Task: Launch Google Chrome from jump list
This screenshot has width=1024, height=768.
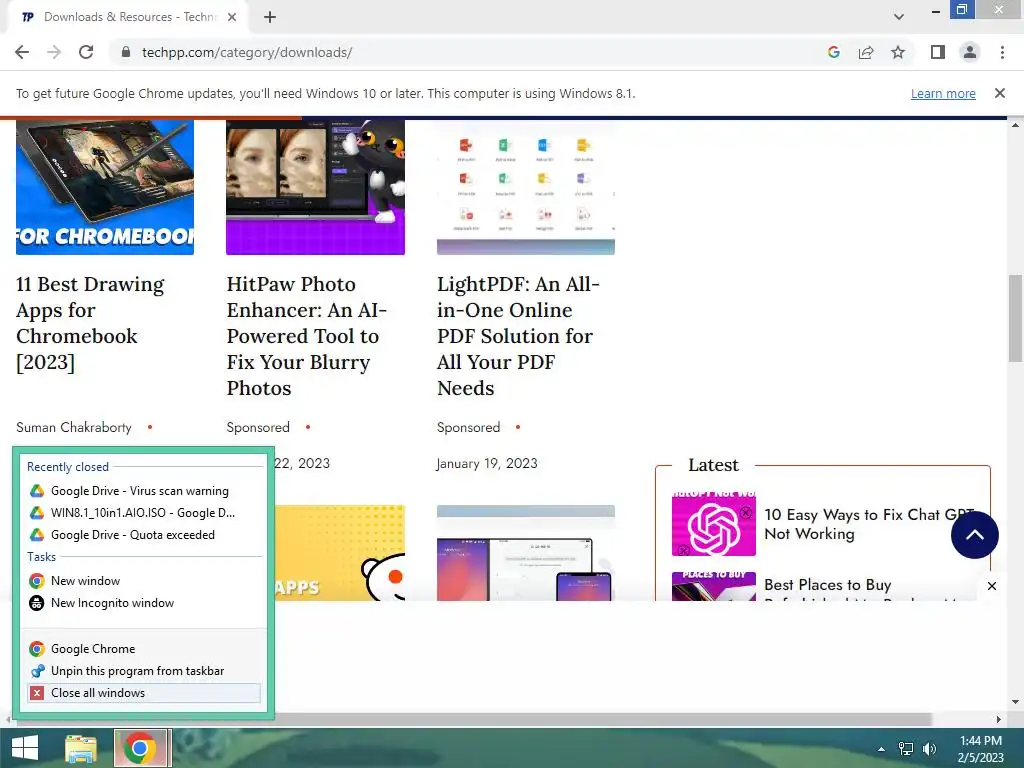Action: [x=144, y=648]
